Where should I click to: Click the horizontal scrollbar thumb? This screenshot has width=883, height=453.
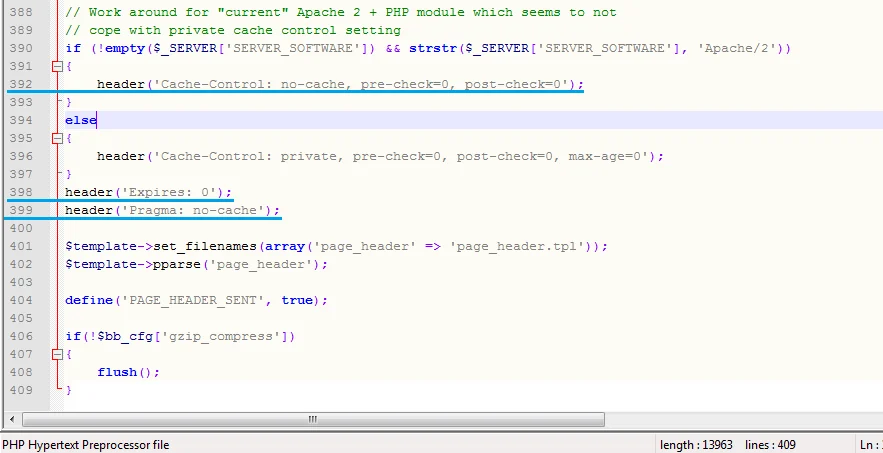[313, 419]
